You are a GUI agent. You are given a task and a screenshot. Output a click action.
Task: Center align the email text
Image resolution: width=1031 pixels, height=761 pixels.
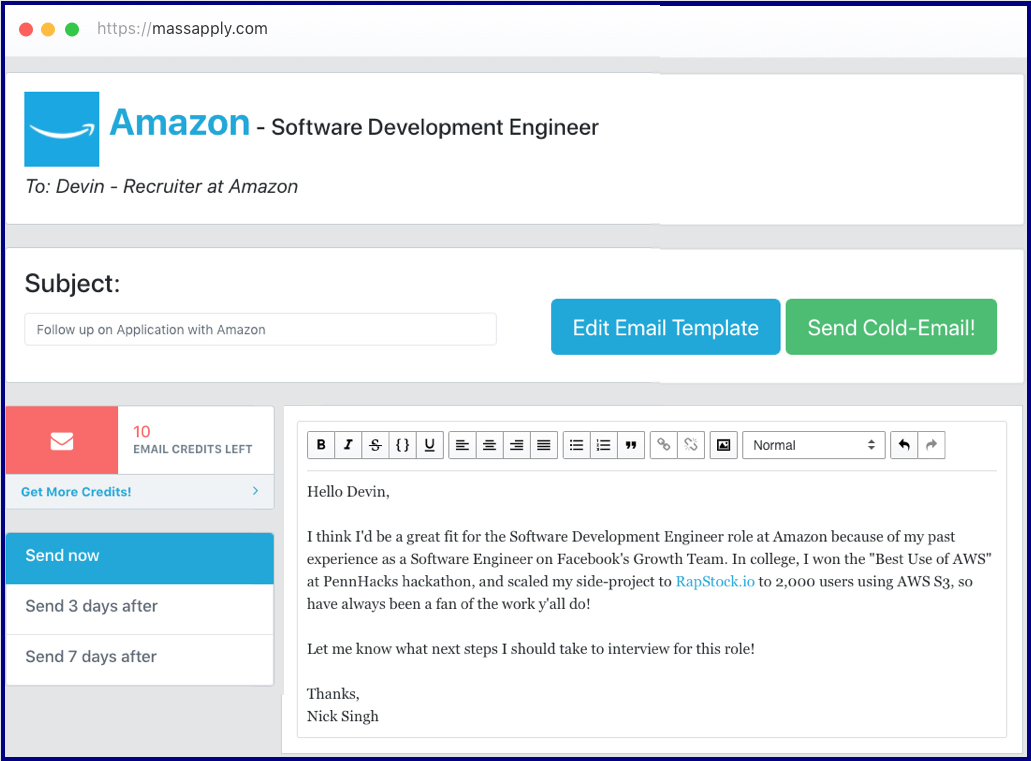[x=489, y=445]
